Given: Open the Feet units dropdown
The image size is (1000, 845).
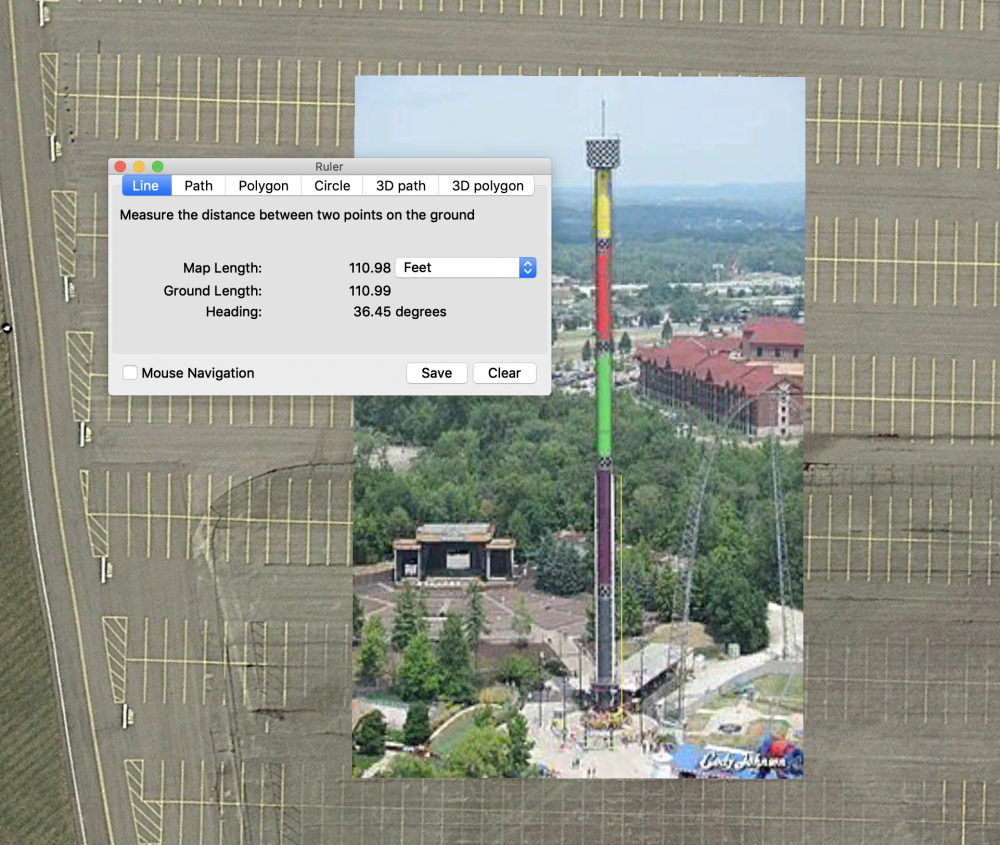Looking at the screenshot, I should tap(466, 268).
